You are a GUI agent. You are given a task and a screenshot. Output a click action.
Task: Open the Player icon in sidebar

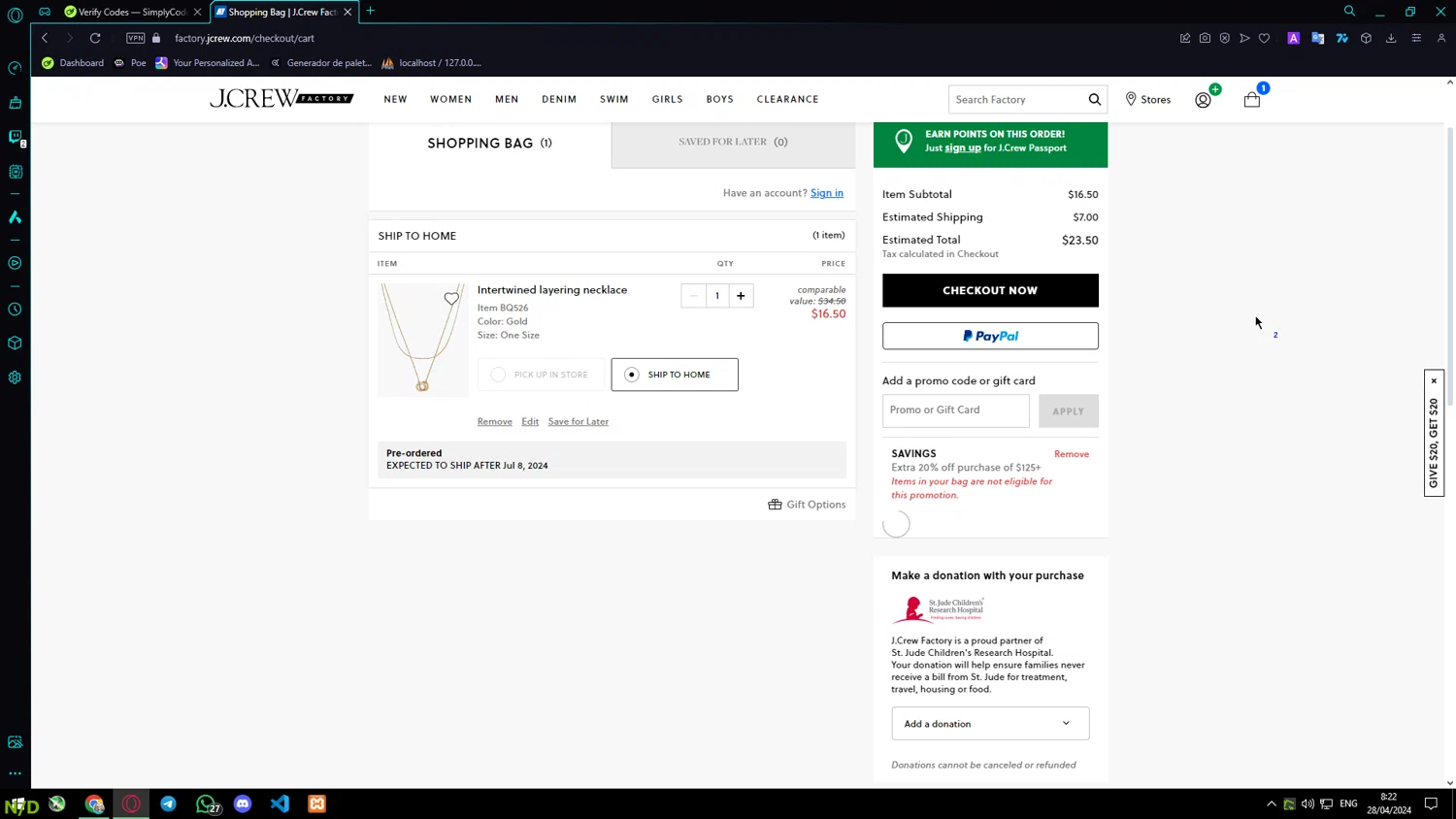(15, 263)
